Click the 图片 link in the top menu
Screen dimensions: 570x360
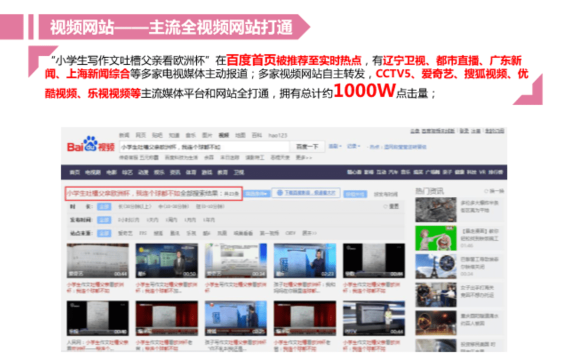[x=207, y=135]
